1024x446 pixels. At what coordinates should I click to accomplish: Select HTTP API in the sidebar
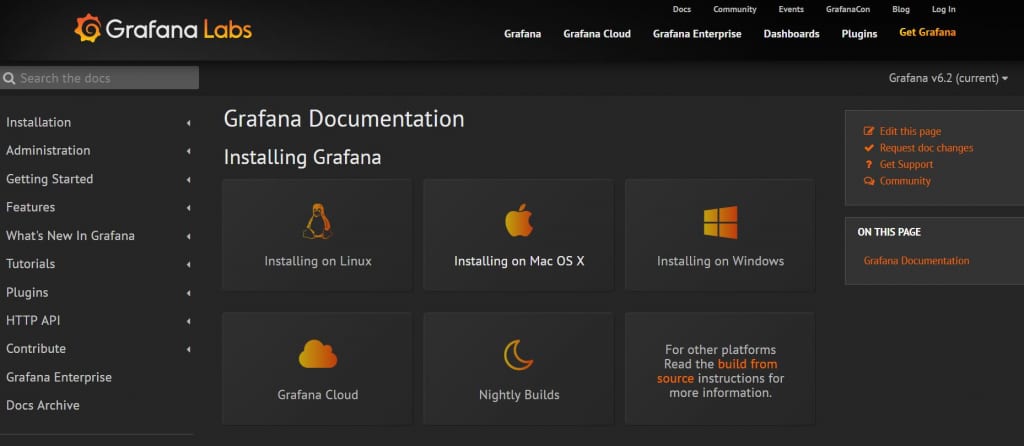coord(33,321)
